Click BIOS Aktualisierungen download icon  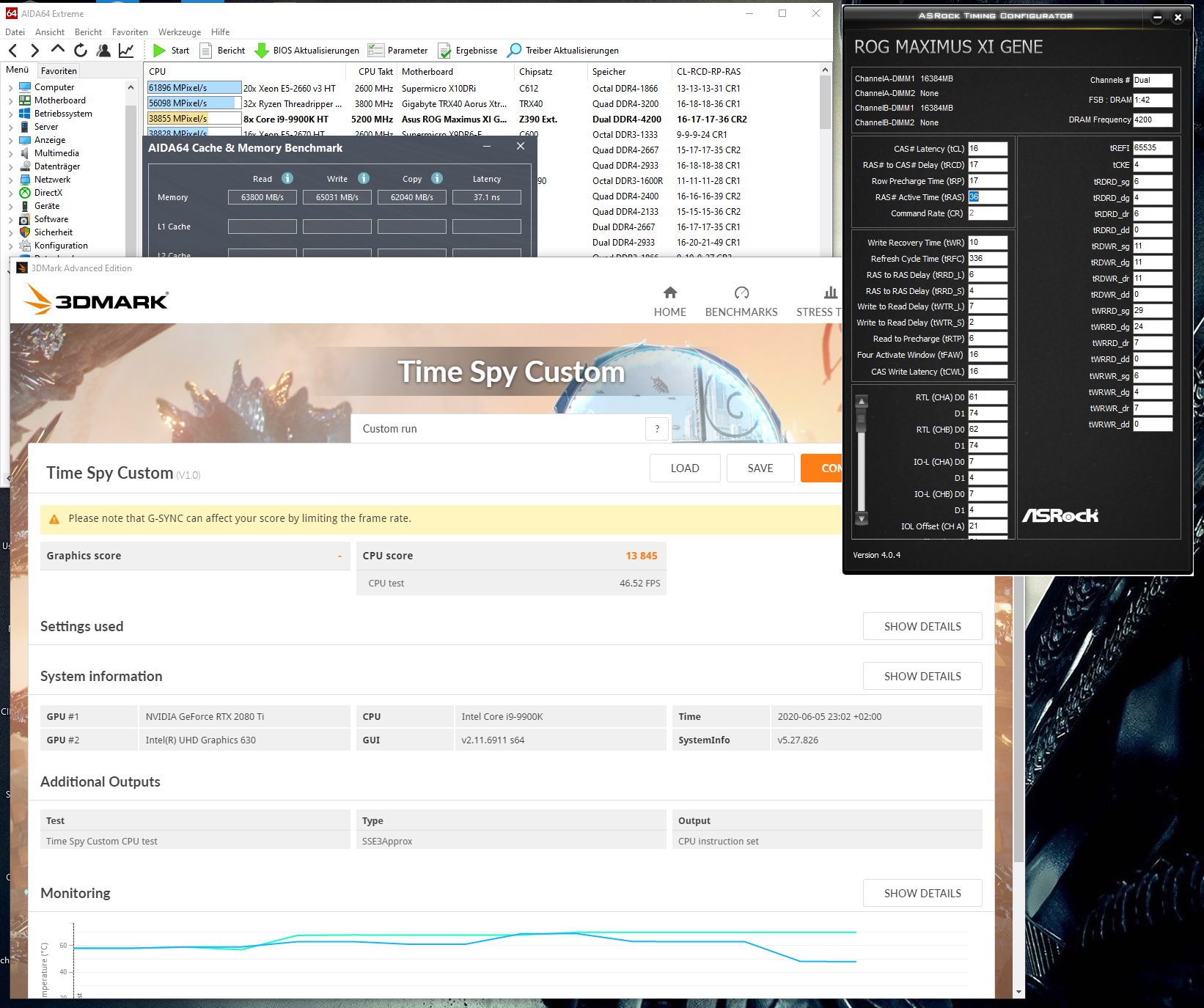[x=262, y=51]
